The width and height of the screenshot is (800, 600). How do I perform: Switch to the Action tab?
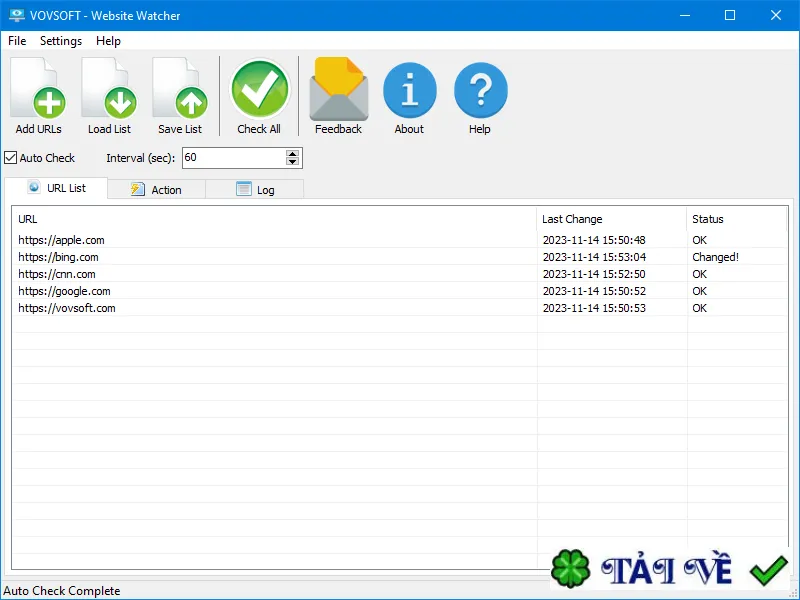(157, 189)
